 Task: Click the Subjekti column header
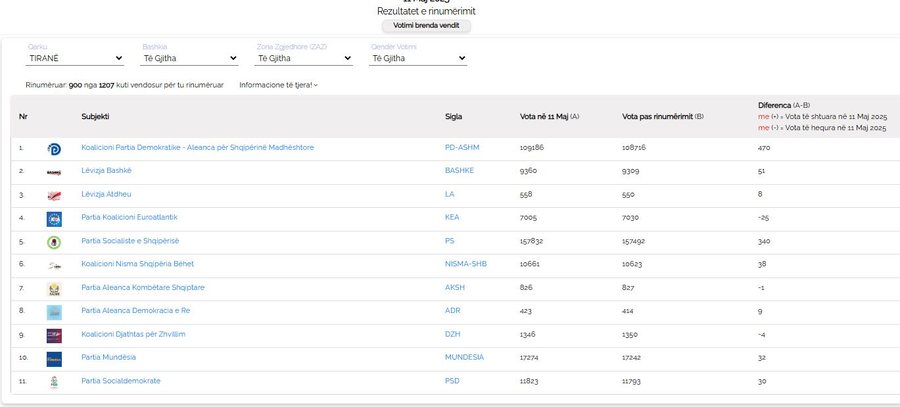point(95,117)
